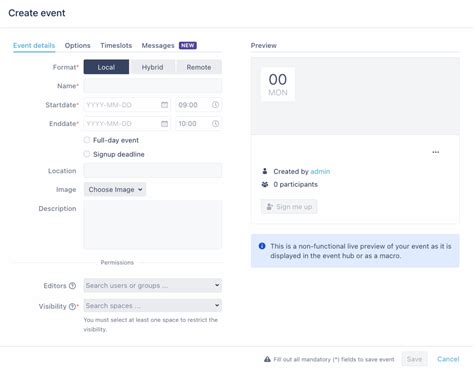Open the Choose Image dropdown
The image size is (474, 370).
(115, 189)
